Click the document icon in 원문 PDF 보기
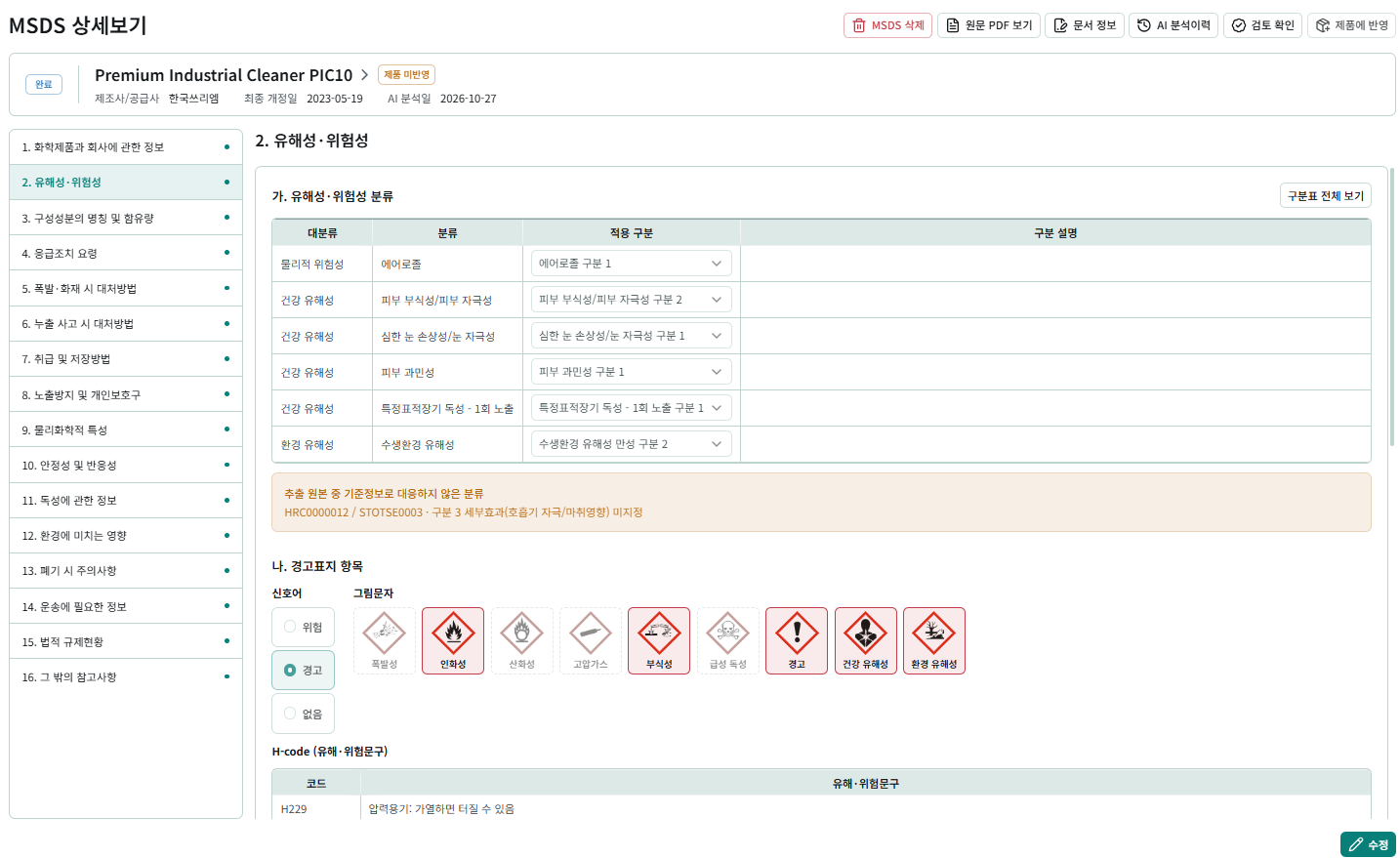This screenshot has height=858, width=1400. 953,25
